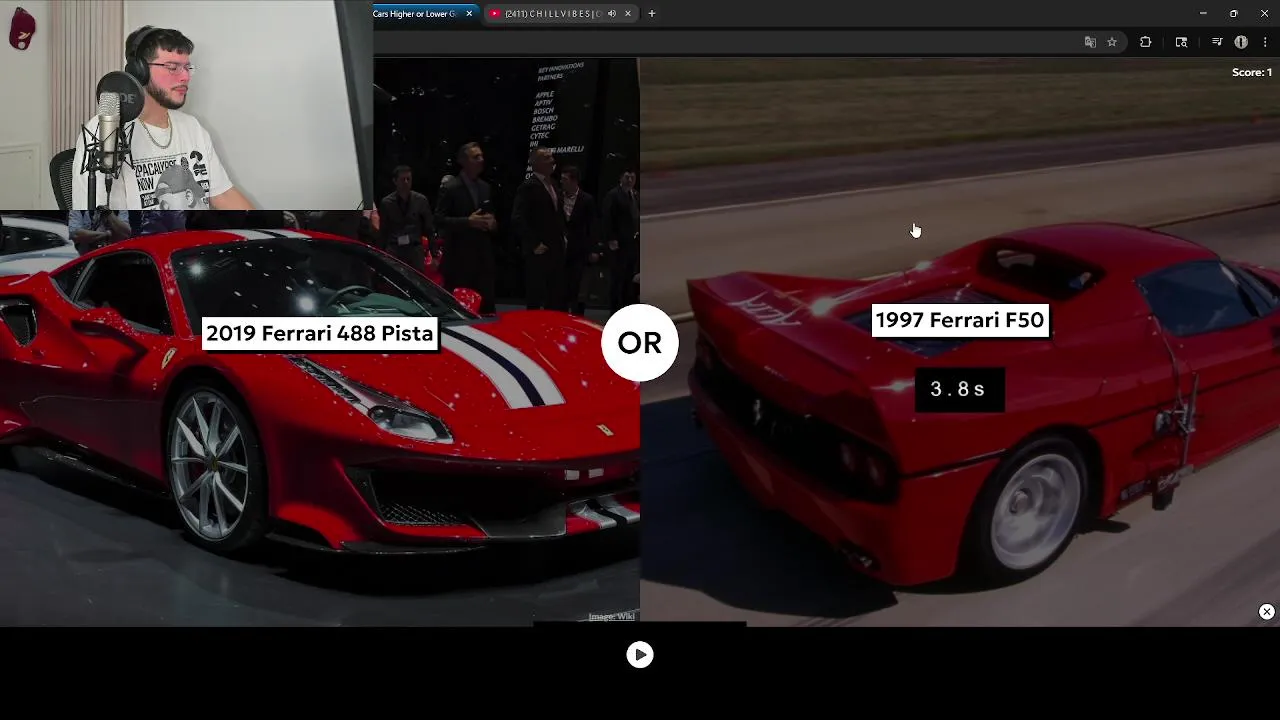Click the media controls icon in toolbar
This screenshot has width=1280, height=720.
click(x=1217, y=42)
